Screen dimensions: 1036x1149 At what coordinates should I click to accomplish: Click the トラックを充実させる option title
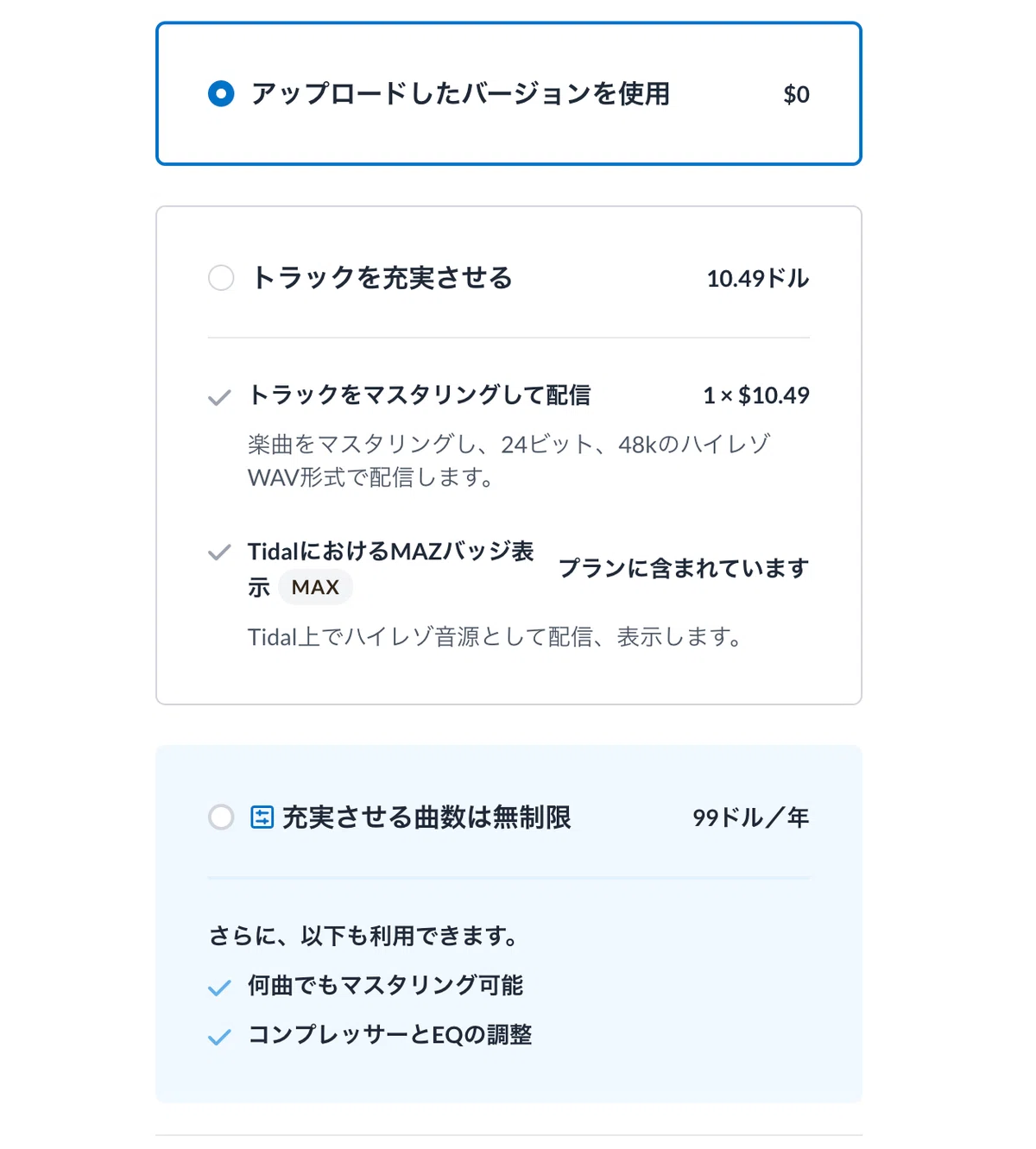coord(382,278)
